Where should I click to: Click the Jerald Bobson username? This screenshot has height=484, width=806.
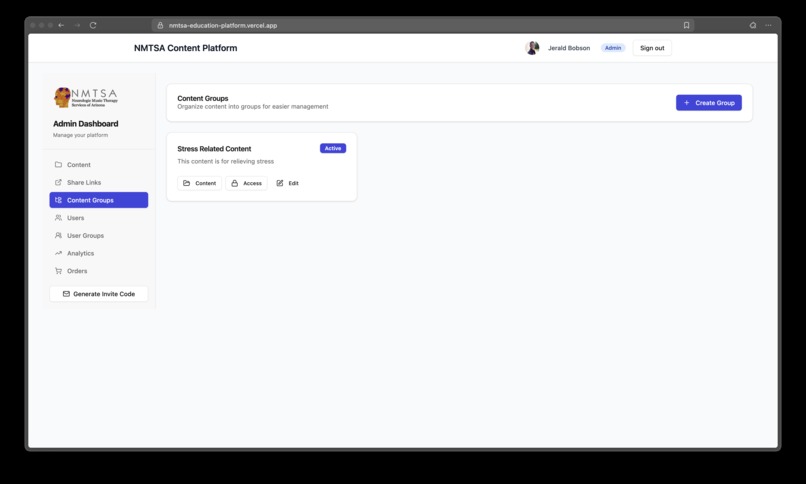click(x=569, y=48)
